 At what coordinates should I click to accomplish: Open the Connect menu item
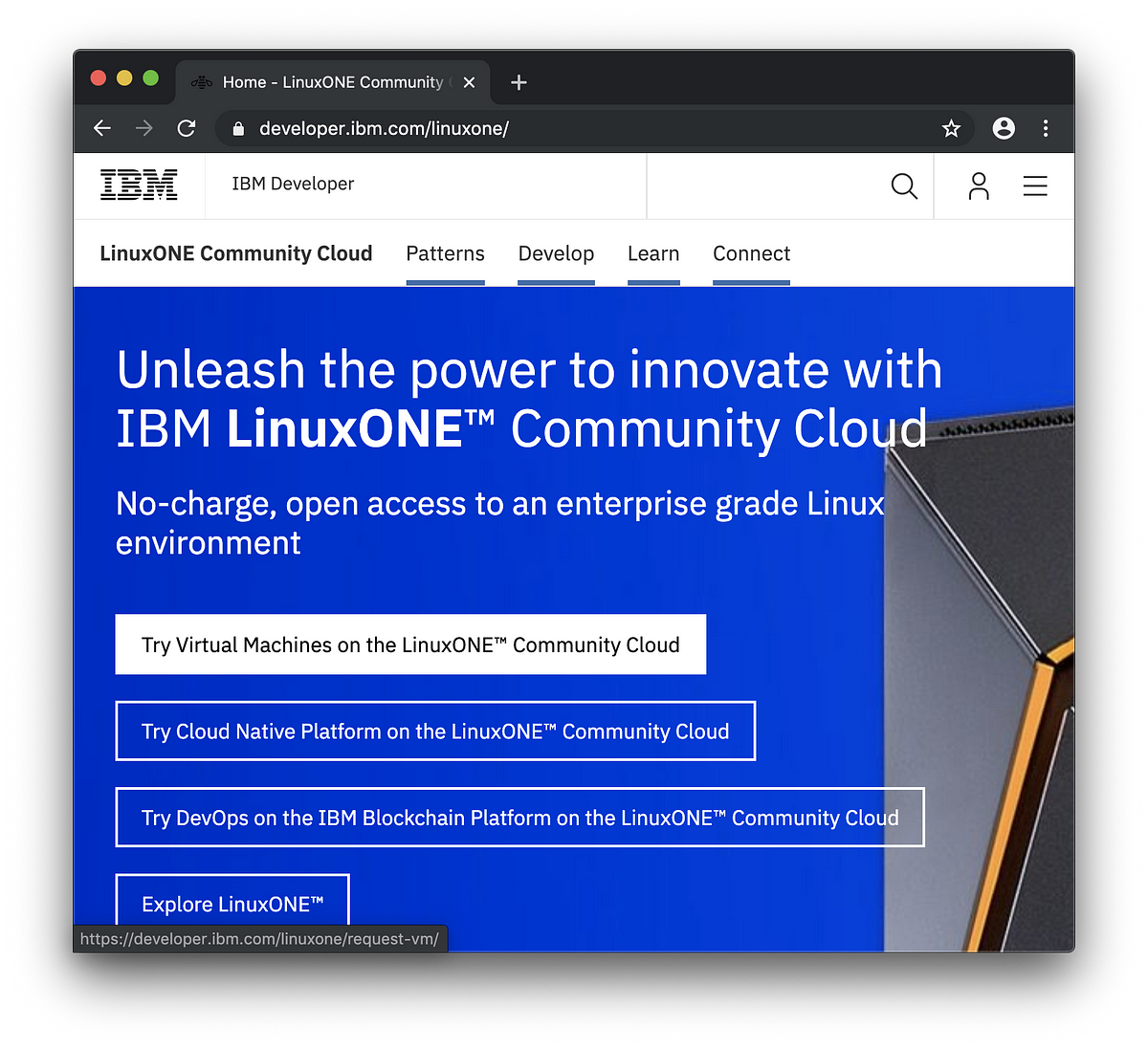[751, 253]
